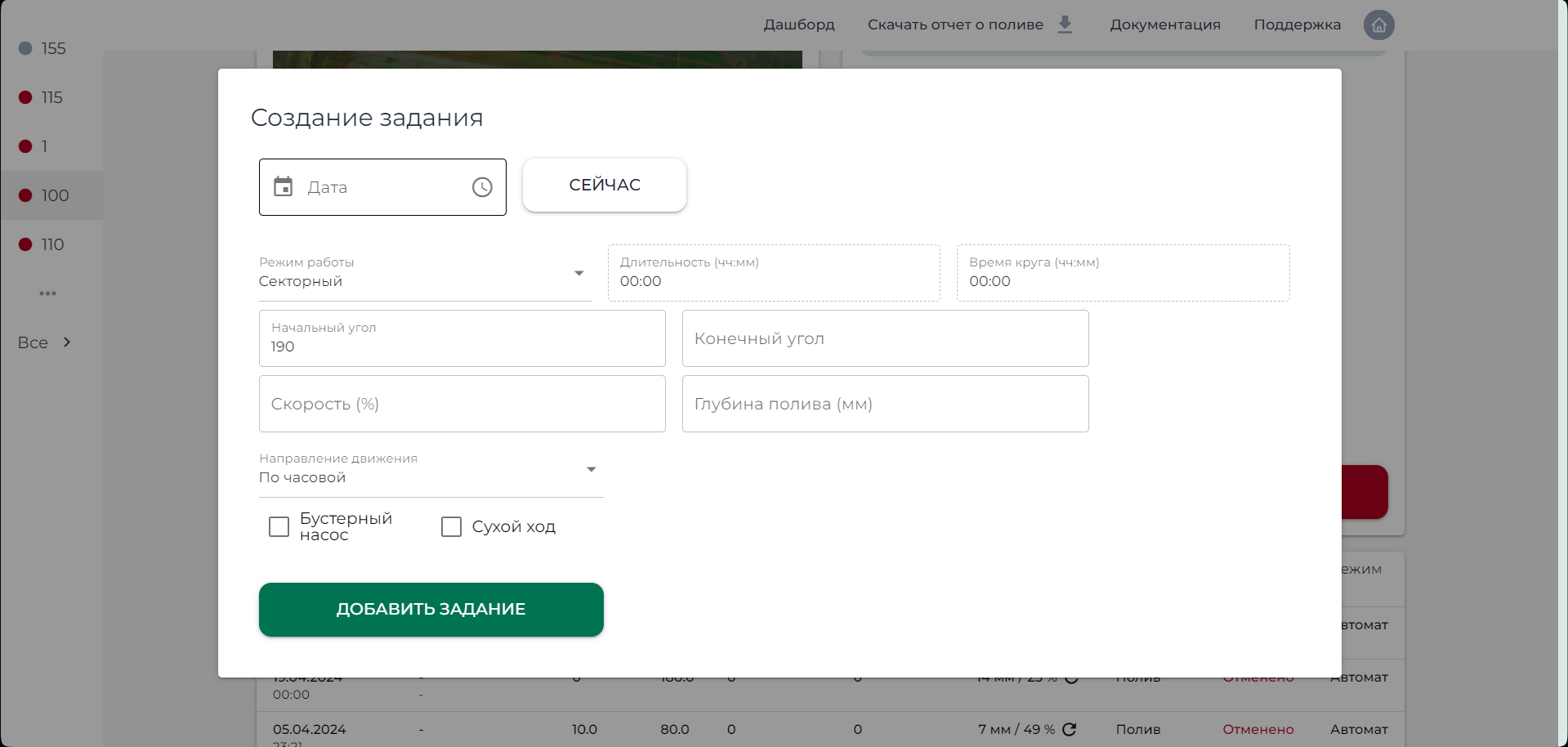Click the home icon in top bar
This screenshot has height=747, width=1568.
1378,25
